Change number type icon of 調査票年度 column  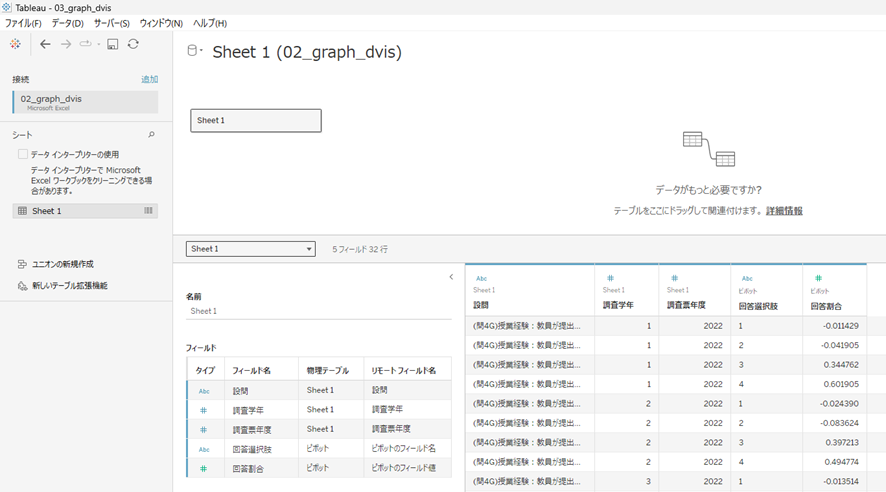coord(674,278)
